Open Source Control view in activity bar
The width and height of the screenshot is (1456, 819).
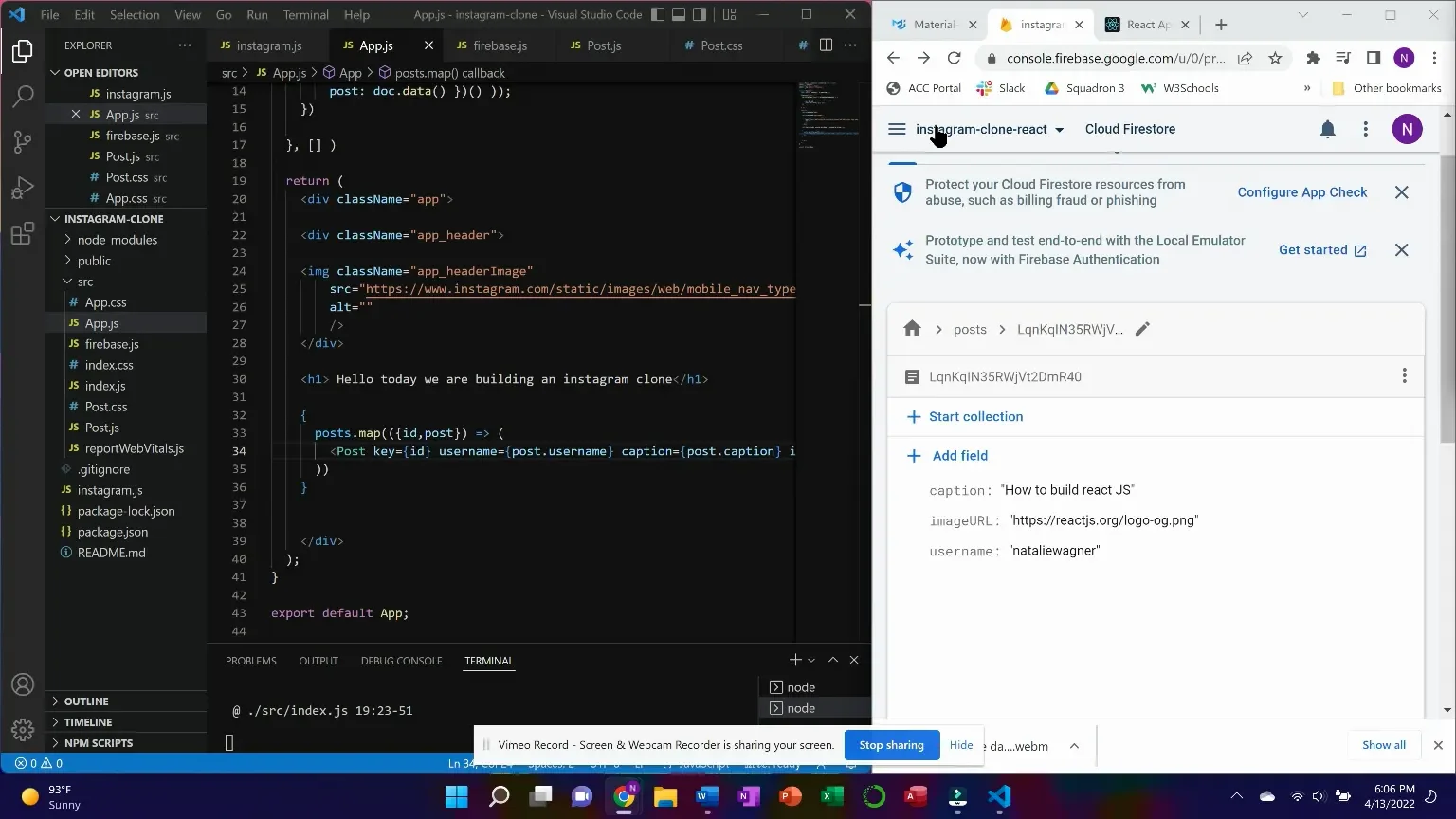23,142
